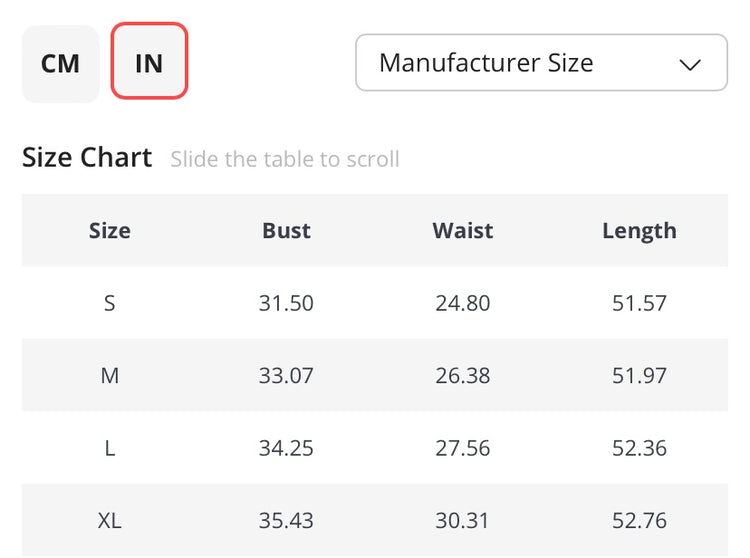Click the 51.97 length value
The image size is (750, 558).
(x=639, y=376)
